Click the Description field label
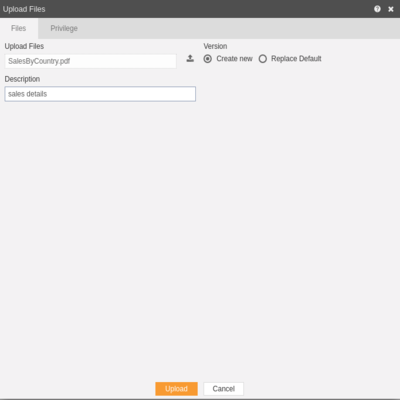 click(22, 79)
